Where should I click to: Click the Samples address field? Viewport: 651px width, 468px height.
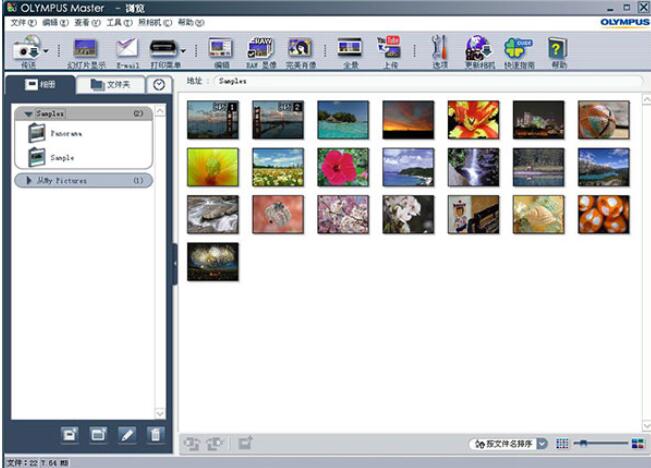click(428, 81)
